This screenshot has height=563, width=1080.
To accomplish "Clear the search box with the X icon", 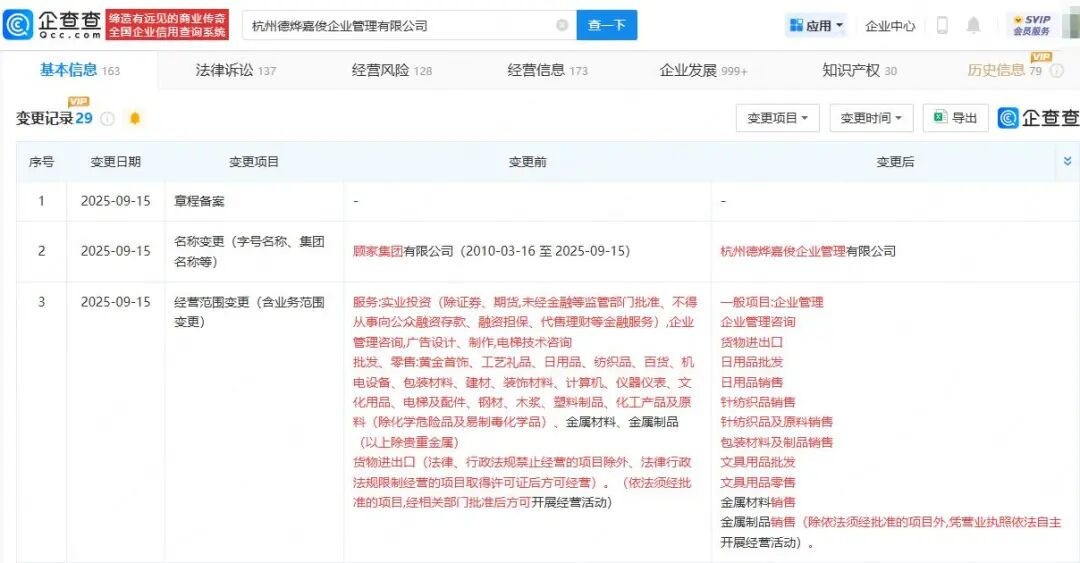I will click(562, 25).
